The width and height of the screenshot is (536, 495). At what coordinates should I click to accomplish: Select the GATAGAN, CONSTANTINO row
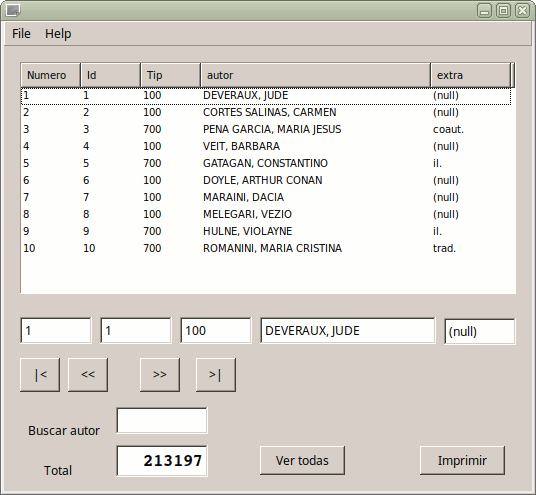tap(267, 163)
